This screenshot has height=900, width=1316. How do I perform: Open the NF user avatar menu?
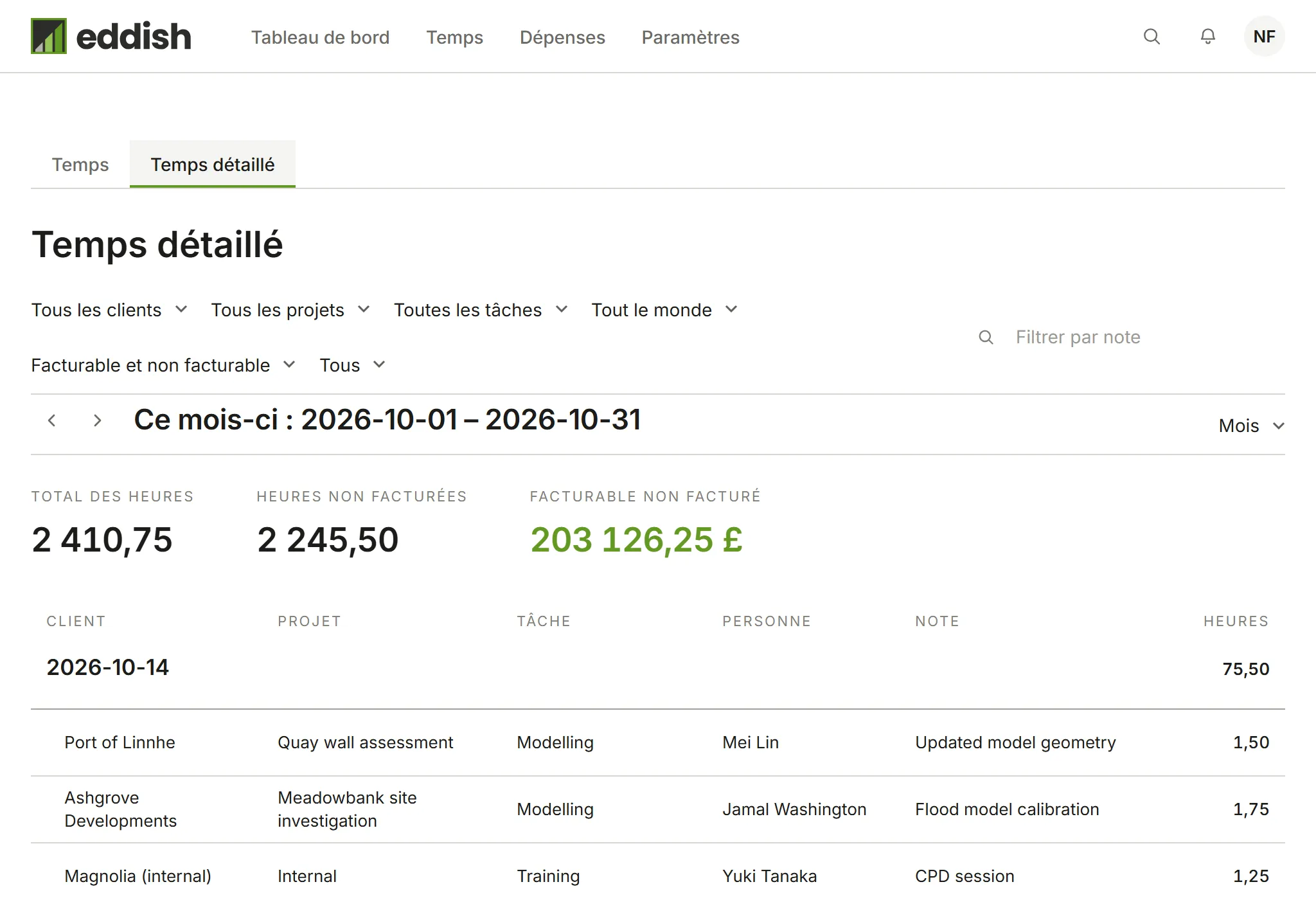1265,37
